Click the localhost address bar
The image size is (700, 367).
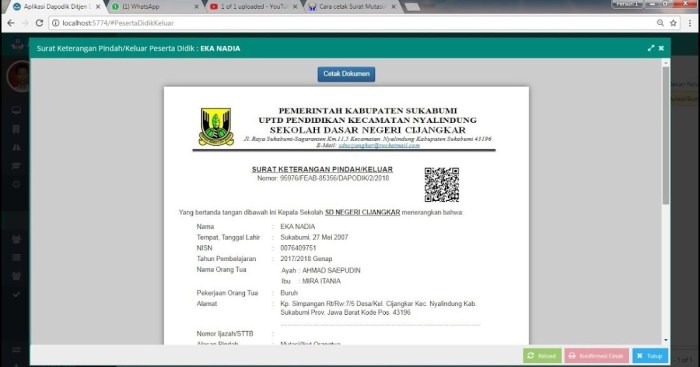point(353,23)
